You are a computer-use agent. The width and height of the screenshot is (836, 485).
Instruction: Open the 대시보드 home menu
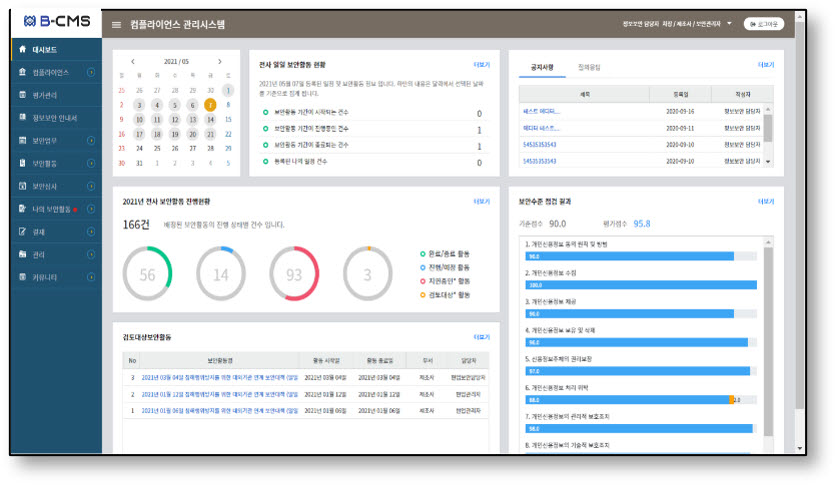pos(56,50)
